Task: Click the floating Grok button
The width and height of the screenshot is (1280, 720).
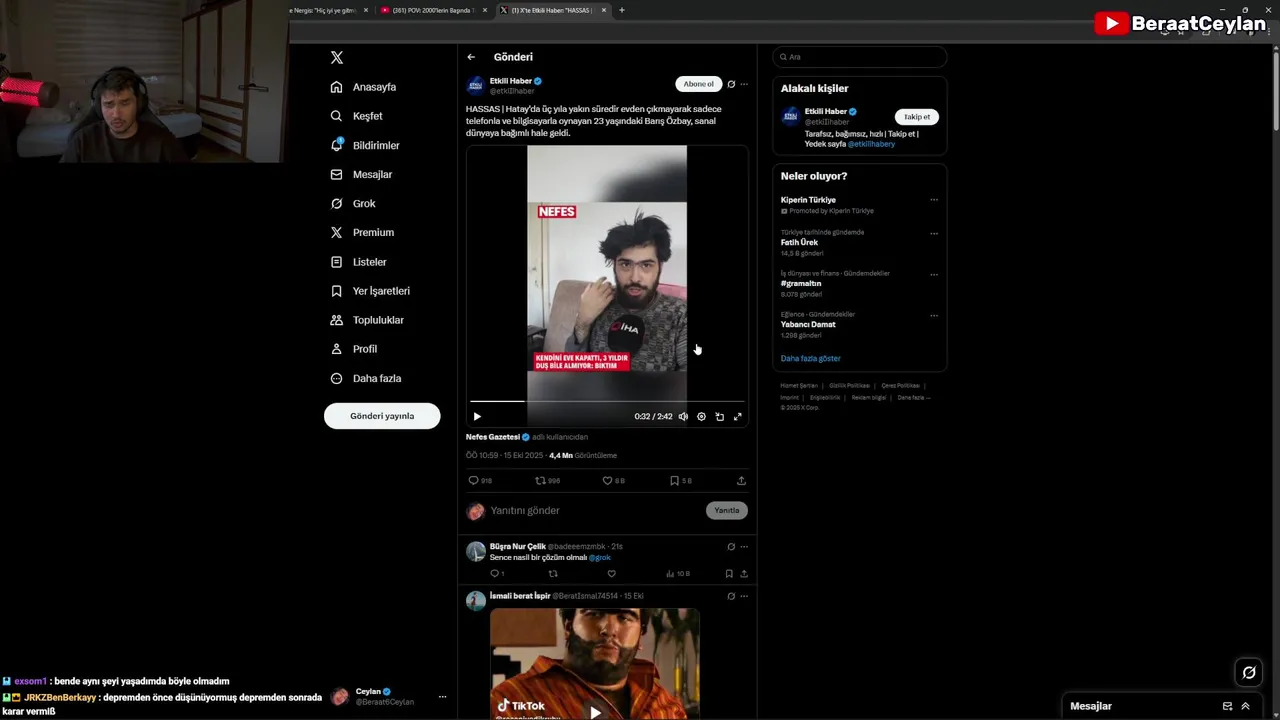Action: (1249, 672)
